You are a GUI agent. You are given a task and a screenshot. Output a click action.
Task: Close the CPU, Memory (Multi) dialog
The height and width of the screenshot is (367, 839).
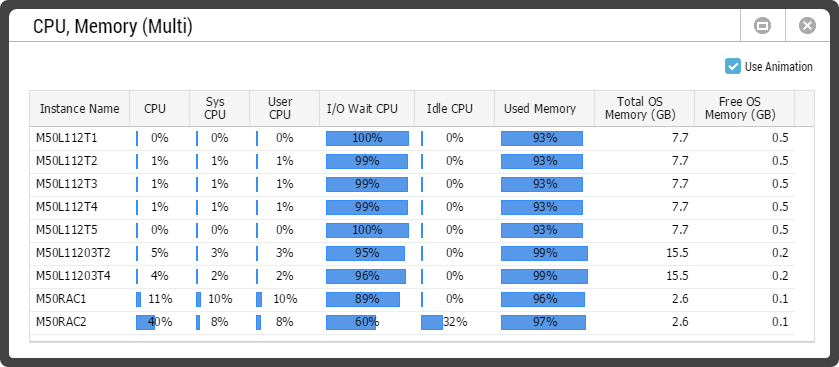807,26
